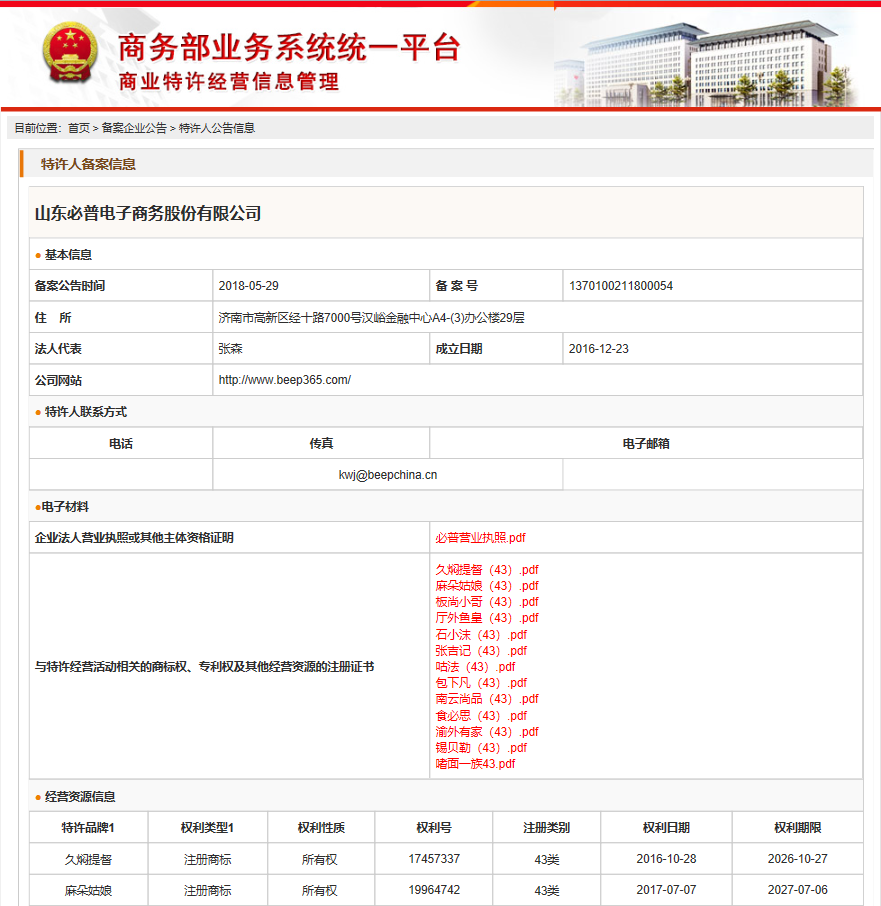Click the 备案公告时间 field label
Image resolution: width=881 pixels, height=906 pixels.
pos(70,286)
